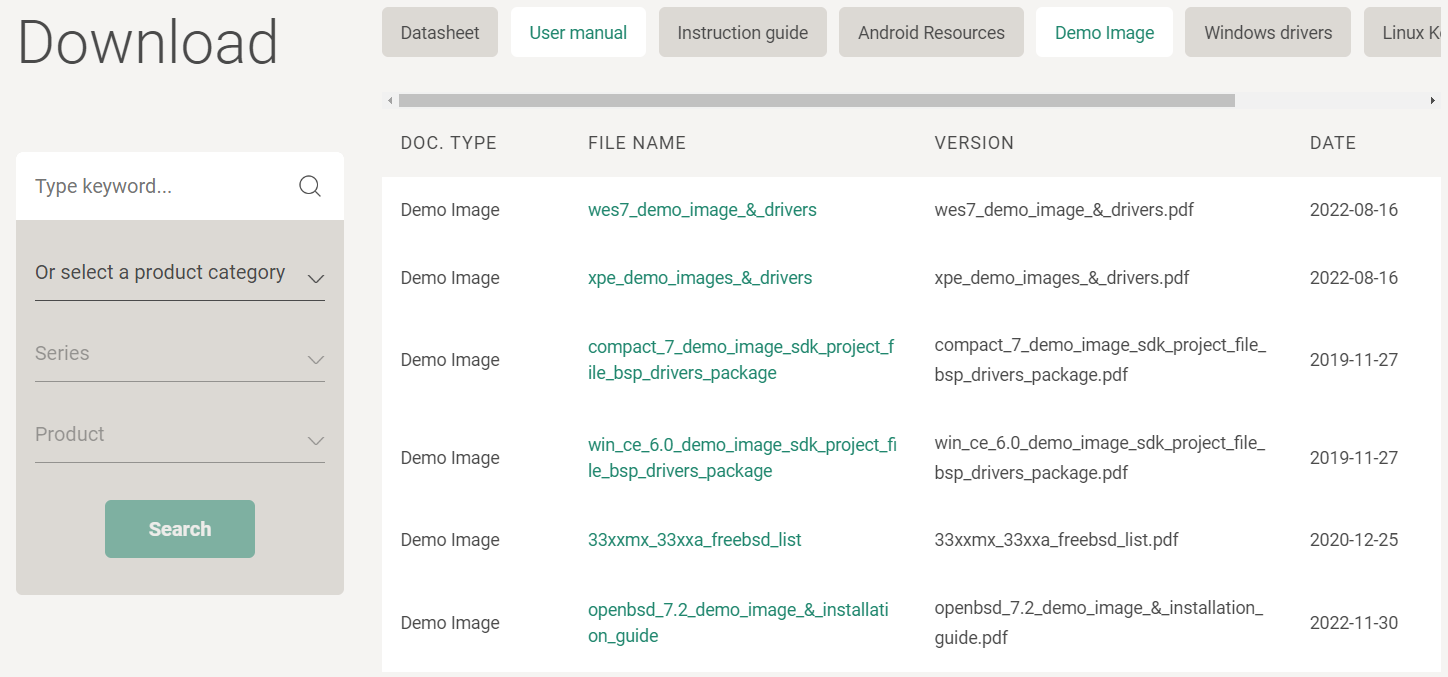
Task: Click Demo Image cell in openbsd row
Action: pyautogui.click(x=450, y=623)
